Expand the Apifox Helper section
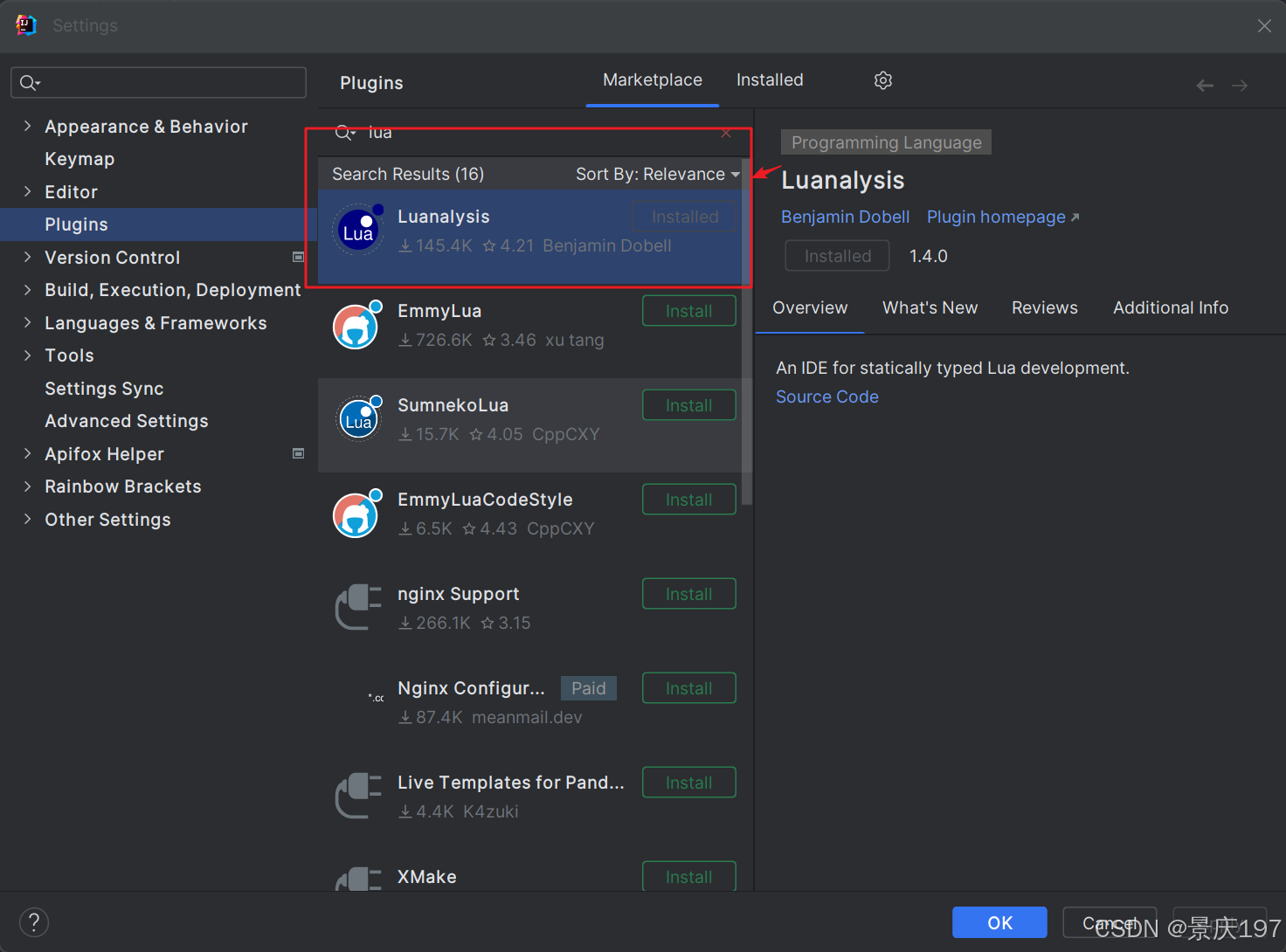Image resolution: width=1286 pixels, height=952 pixels. 27,454
